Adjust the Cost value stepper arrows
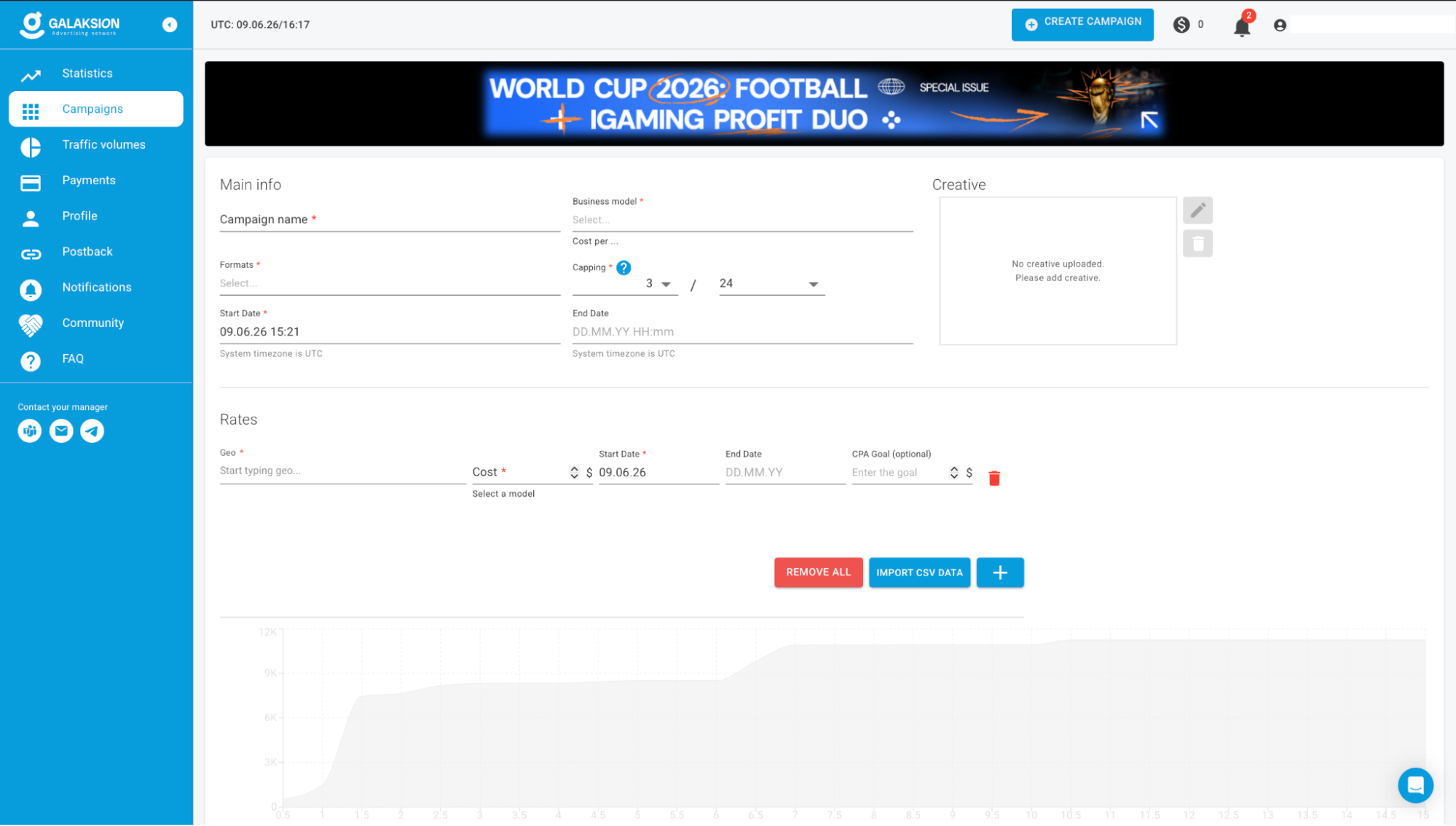The image size is (1456, 826). click(574, 473)
